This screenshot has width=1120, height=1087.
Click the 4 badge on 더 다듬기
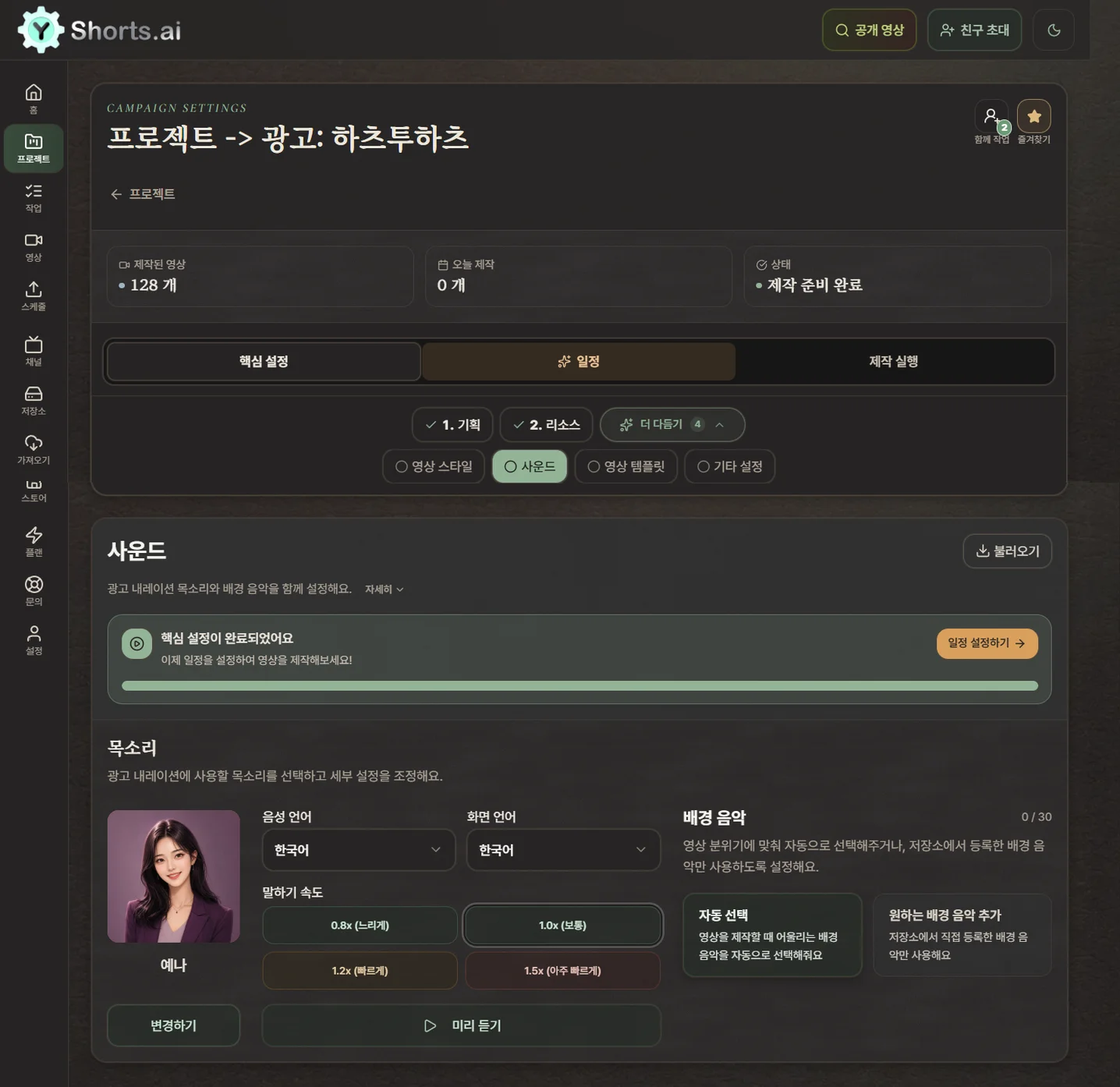(697, 424)
